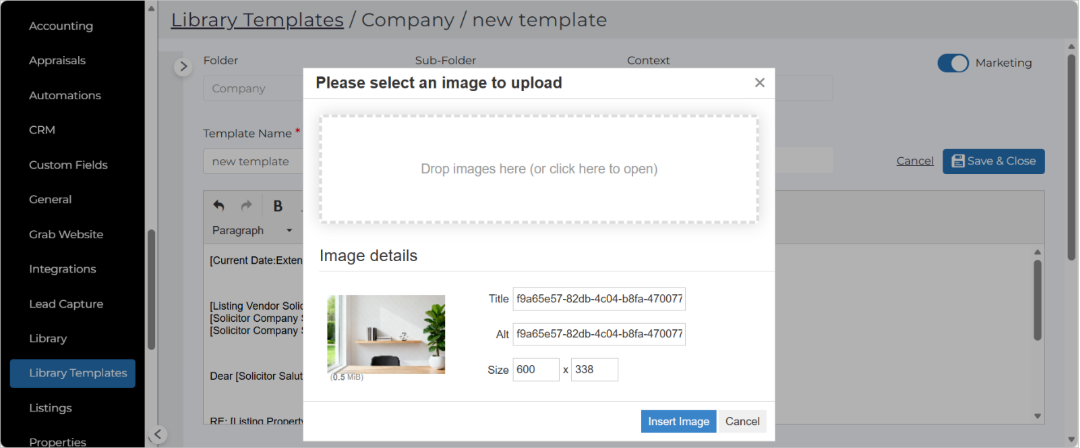Expand the side panel with chevron arrow

point(183,67)
